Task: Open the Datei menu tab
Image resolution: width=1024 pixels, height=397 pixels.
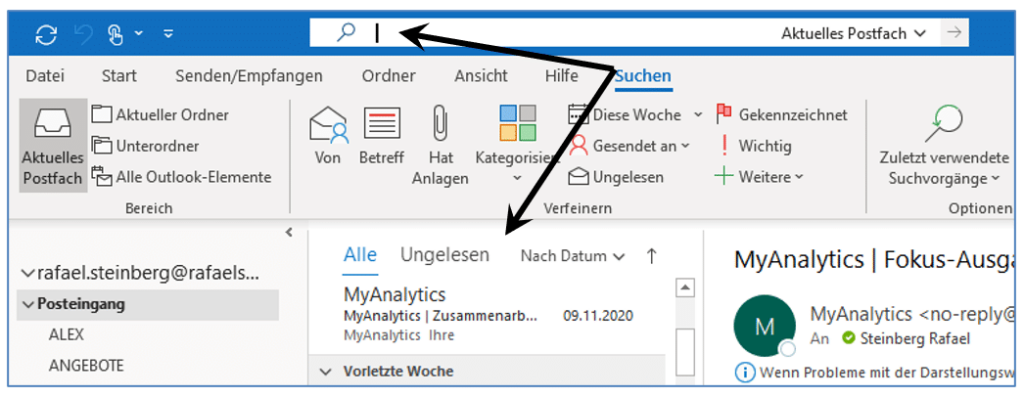Action: coord(45,76)
